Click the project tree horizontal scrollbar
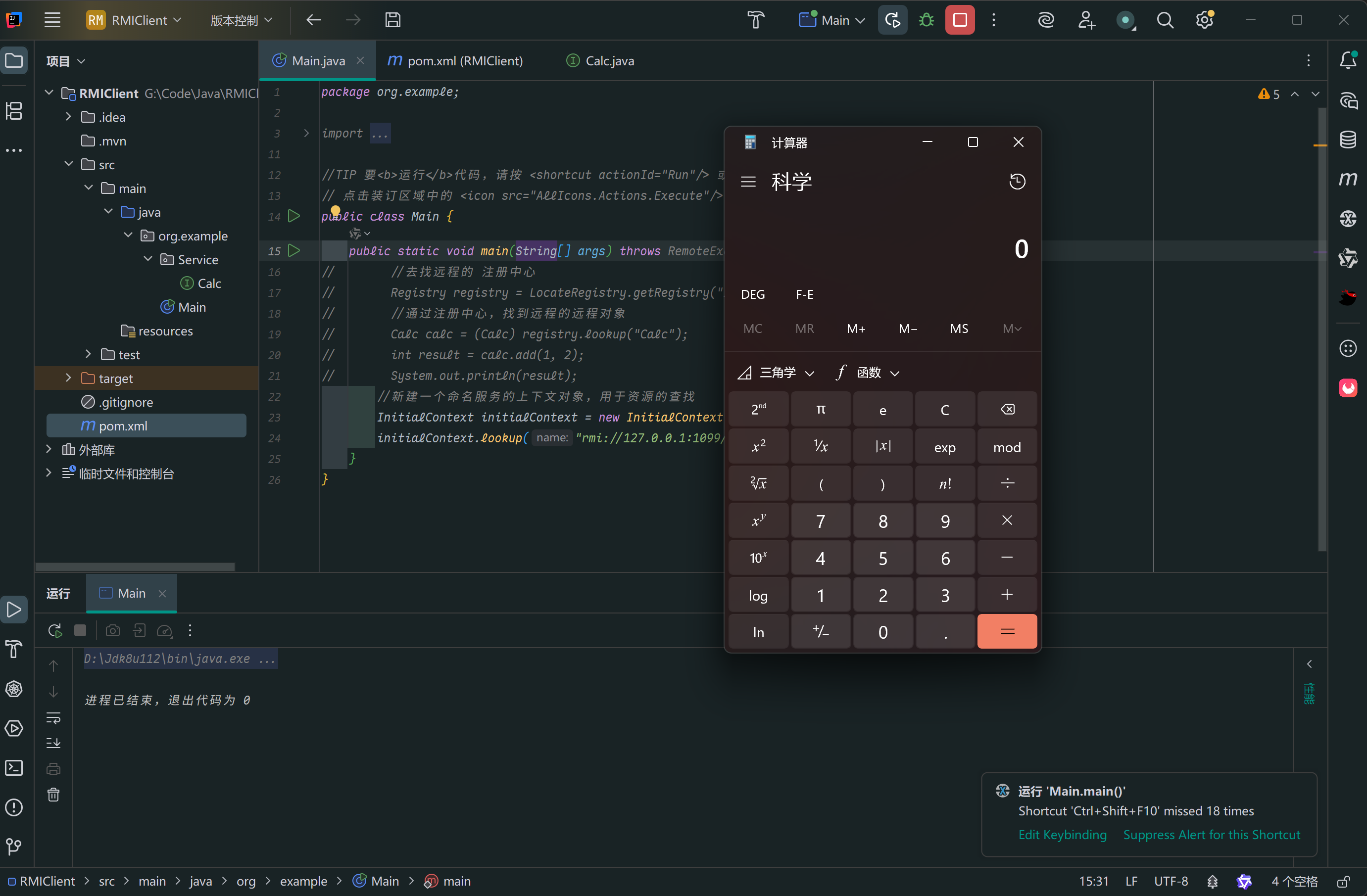This screenshot has width=1367, height=896. [135, 567]
